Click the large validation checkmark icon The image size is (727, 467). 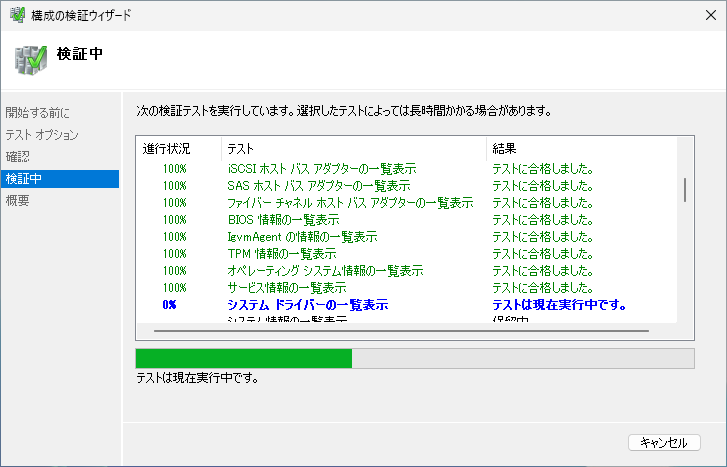pyautogui.click(x=31, y=60)
